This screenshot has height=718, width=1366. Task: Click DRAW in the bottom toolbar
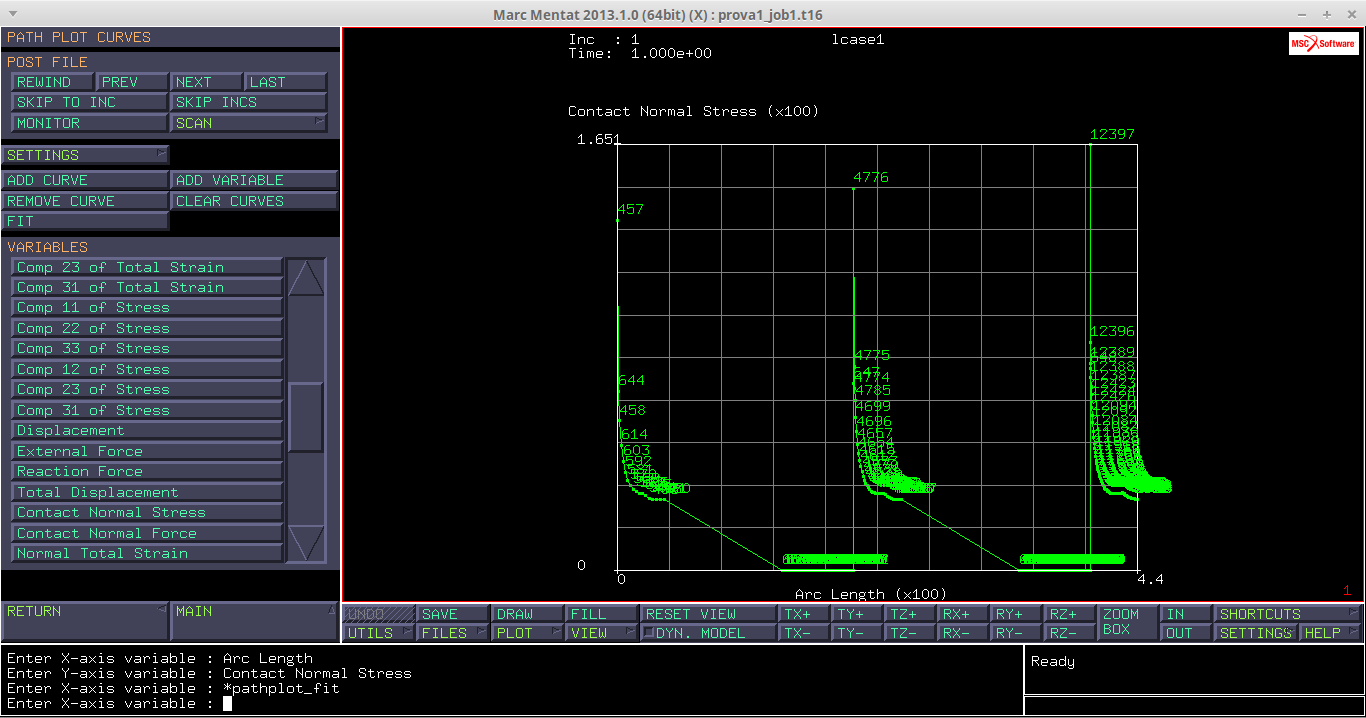[x=527, y=614]
